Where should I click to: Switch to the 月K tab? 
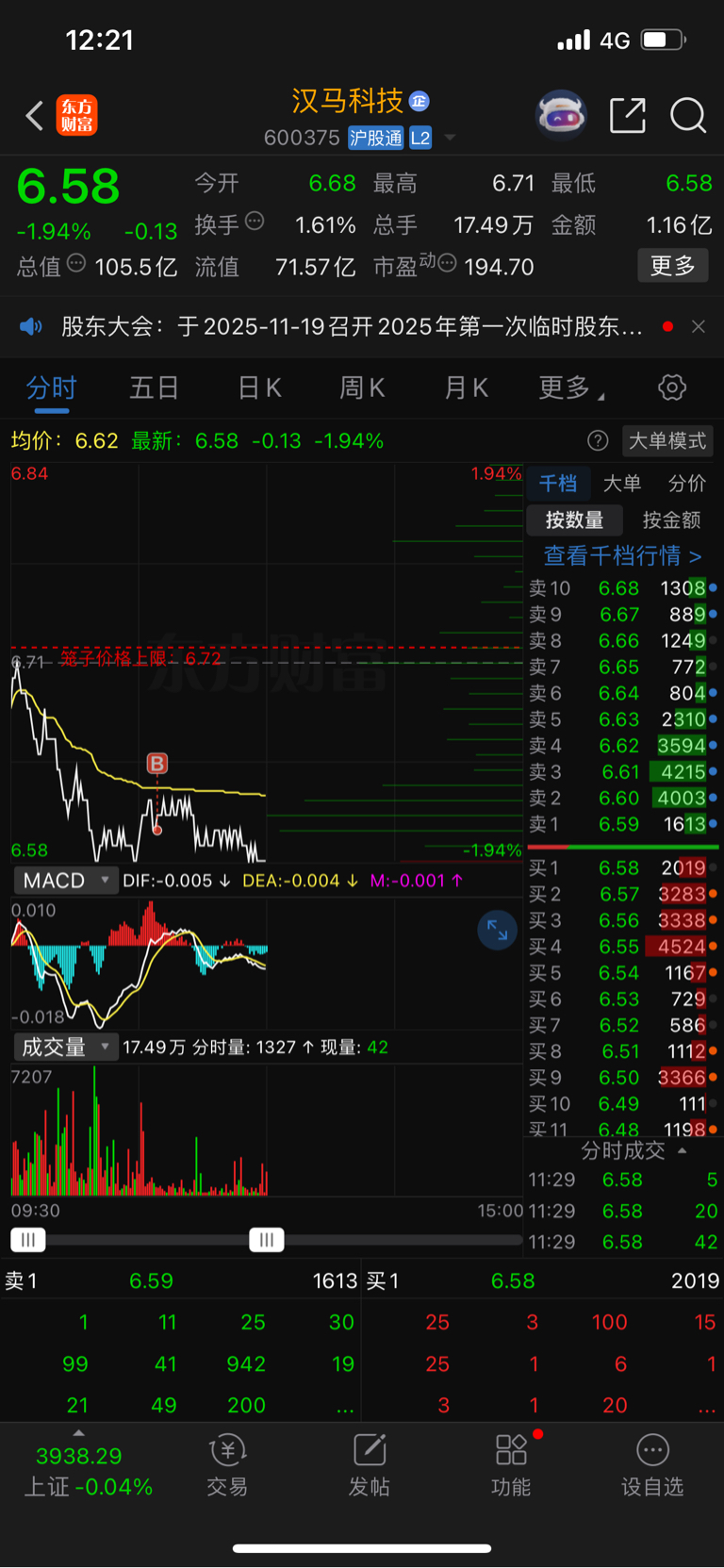(x=466, y=388)
